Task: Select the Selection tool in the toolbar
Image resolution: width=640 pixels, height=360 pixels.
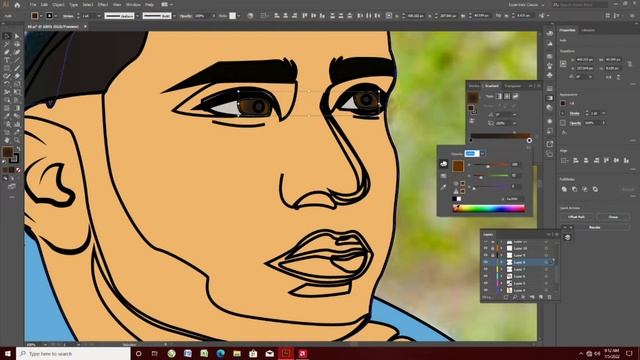Action: (x=7, y=36)
